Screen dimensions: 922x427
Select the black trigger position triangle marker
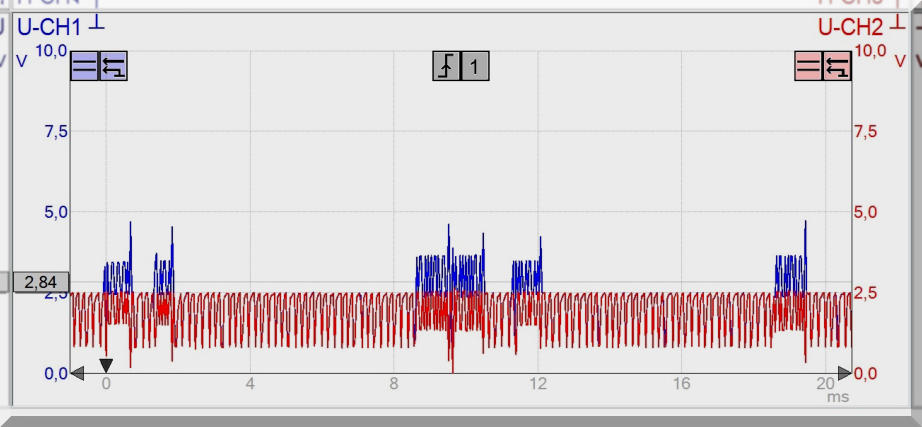coord(106,365)
